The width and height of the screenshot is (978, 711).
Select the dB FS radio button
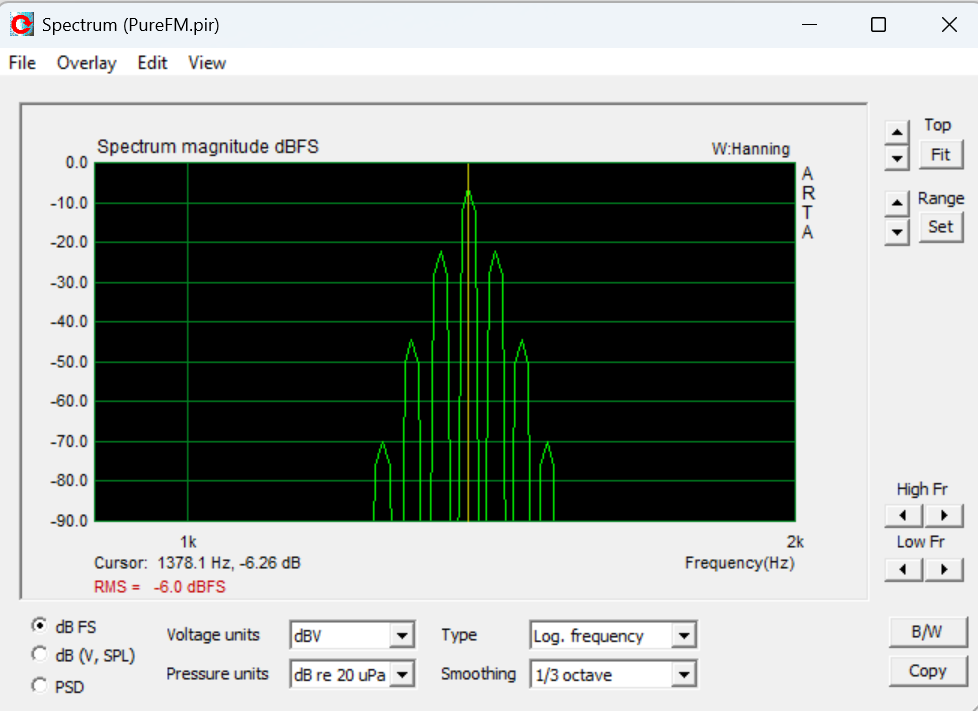[39, 624]
